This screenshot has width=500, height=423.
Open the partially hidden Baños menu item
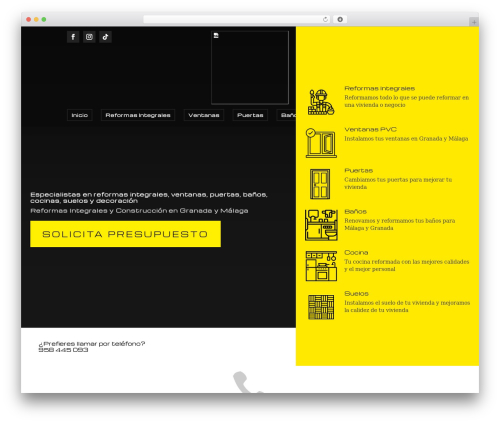coord(286,115)
